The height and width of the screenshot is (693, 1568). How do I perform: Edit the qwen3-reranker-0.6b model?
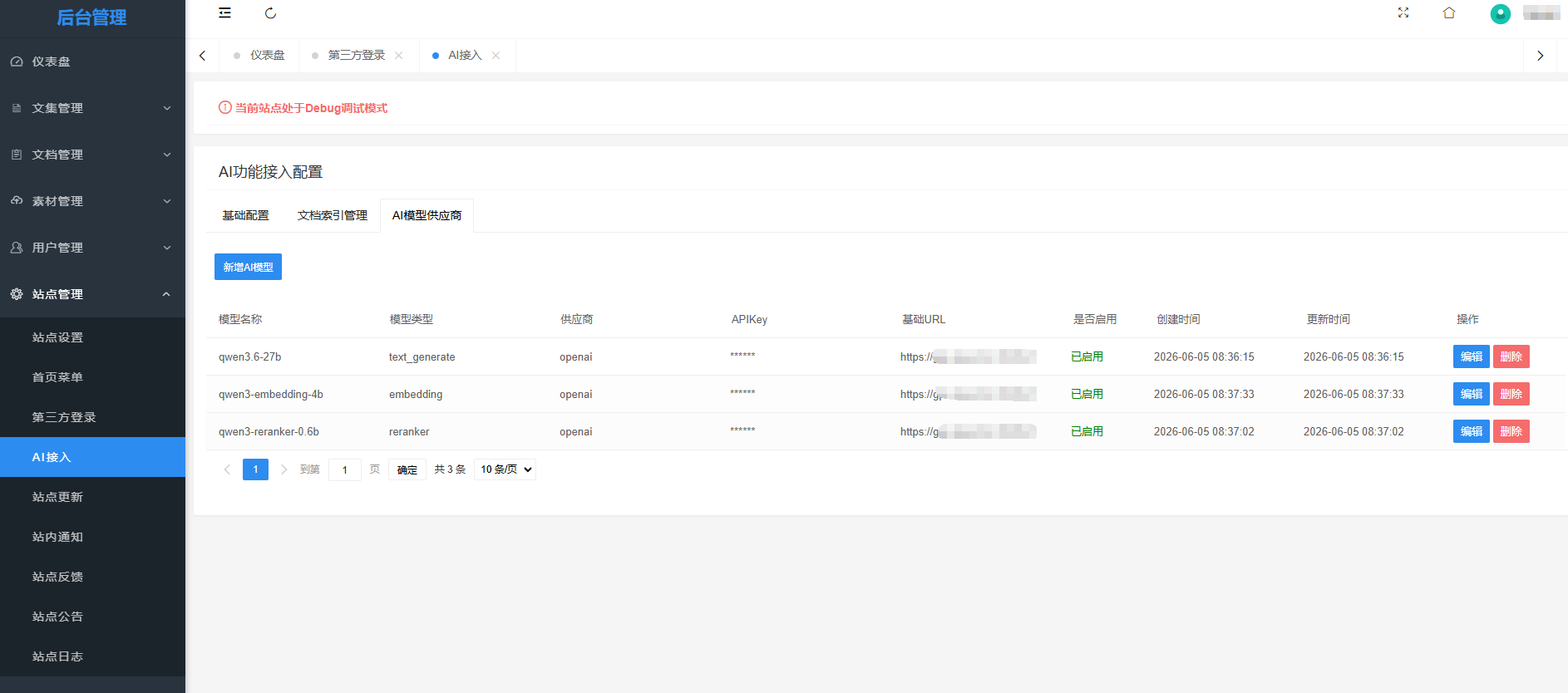[x=1471, y=431]
